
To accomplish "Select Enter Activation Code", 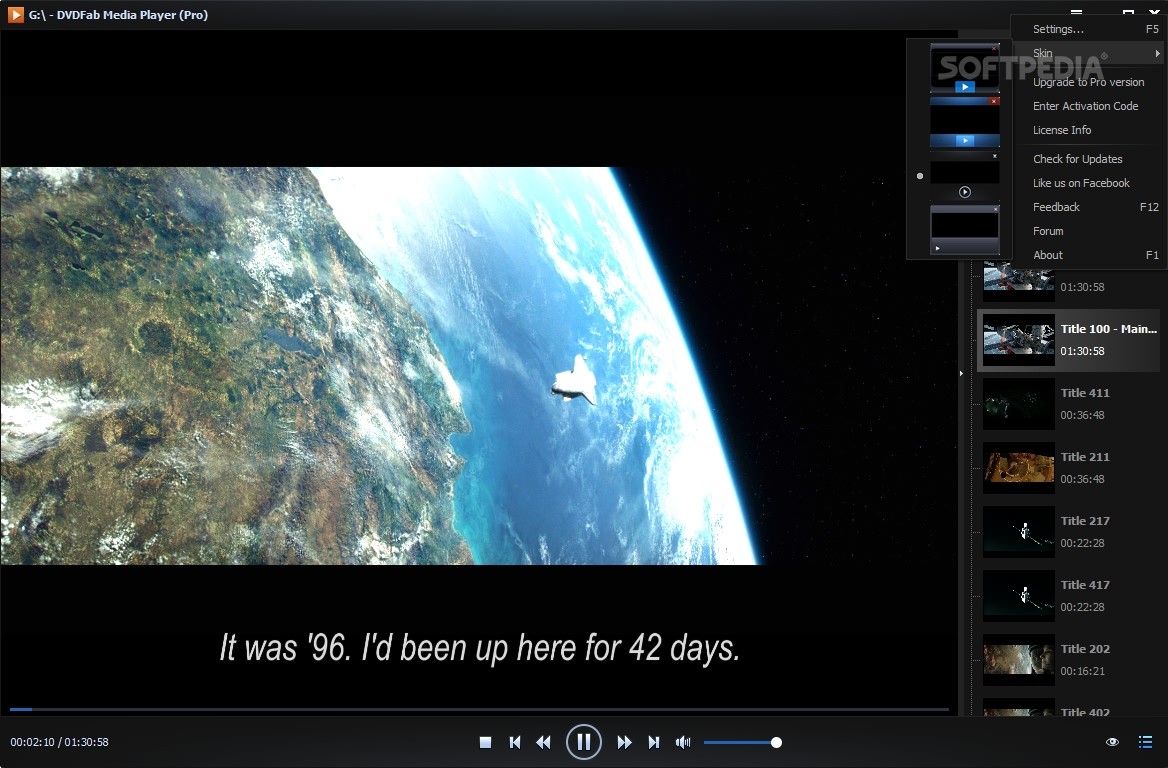I will point(1089,106).
